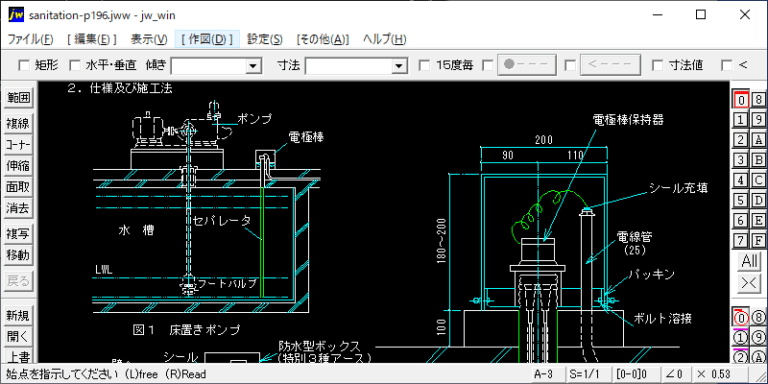768x384 pixels.
Task: Click the × 0.53 zoom status button
Action: click(719, 374)
